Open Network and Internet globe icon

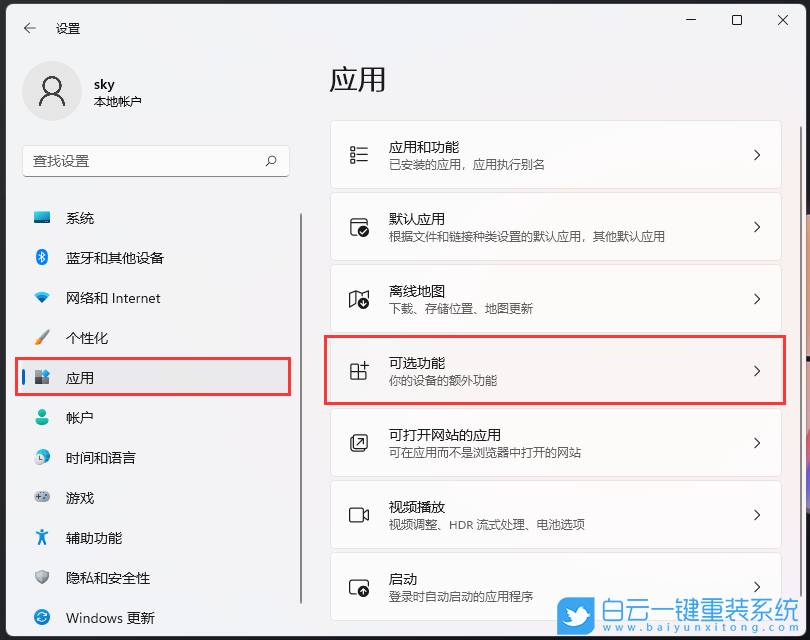[40, 298]
